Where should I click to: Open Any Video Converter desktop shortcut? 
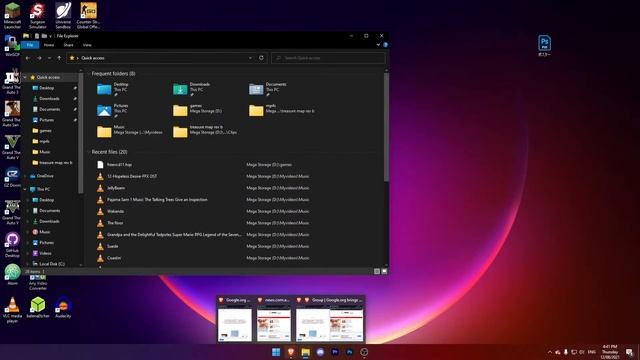coord(38,282)
